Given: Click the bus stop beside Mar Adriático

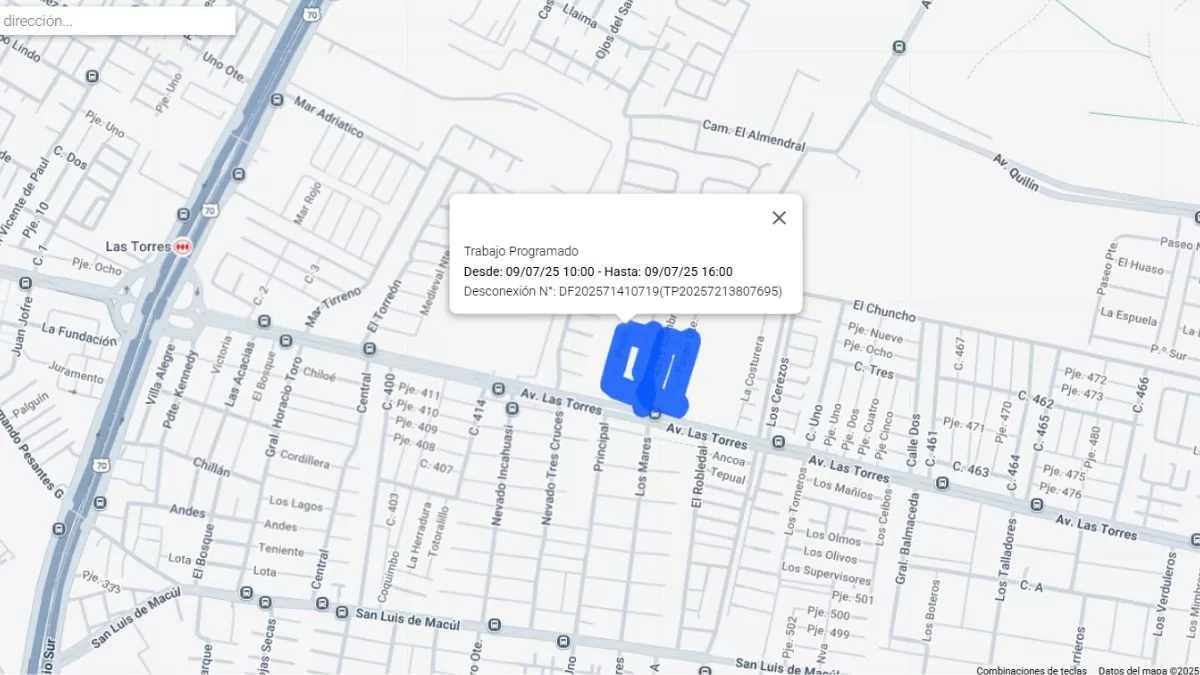Looking at the screenshot, I should point(277,101).
